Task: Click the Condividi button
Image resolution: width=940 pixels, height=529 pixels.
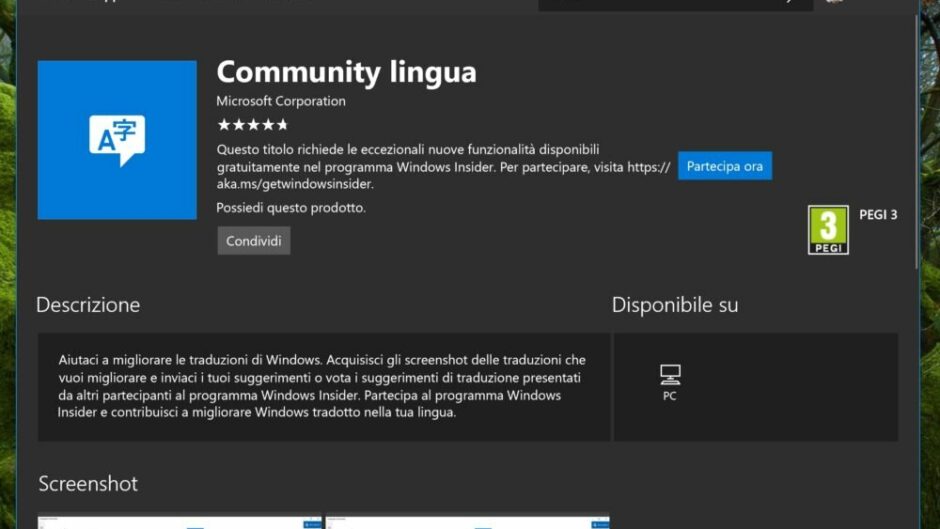Action: click(x=254, y=241)
